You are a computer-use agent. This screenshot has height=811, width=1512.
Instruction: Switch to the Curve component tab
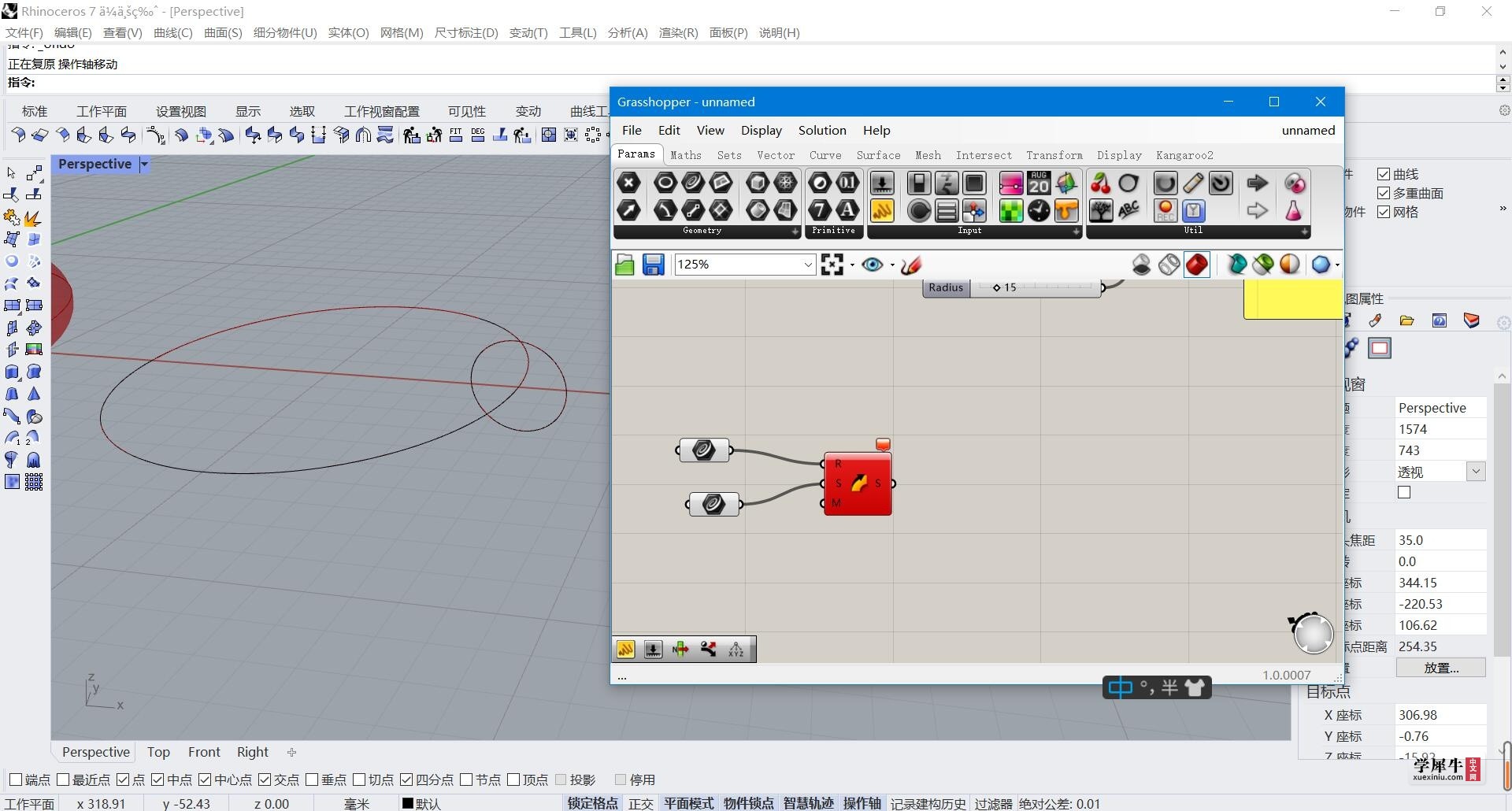tap(825, 155)
